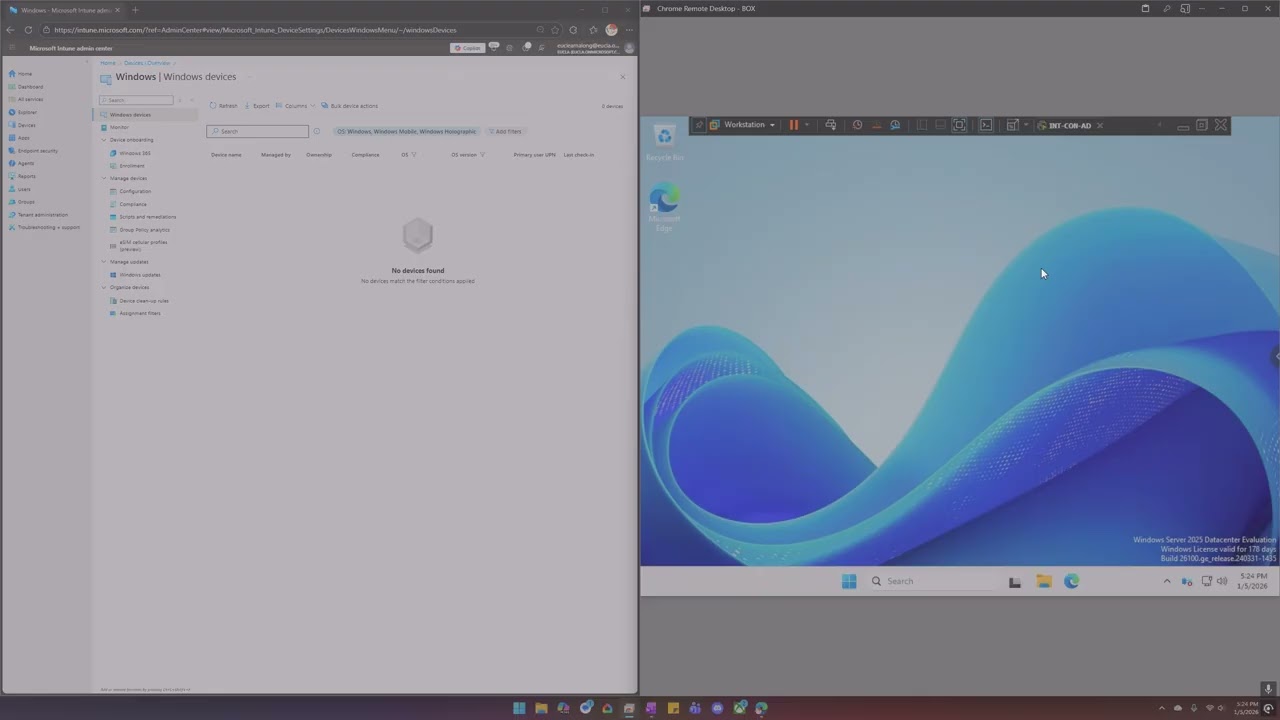Open the OS column filter
Screen dimensions: 1280x720
click(x=414, y=155)
